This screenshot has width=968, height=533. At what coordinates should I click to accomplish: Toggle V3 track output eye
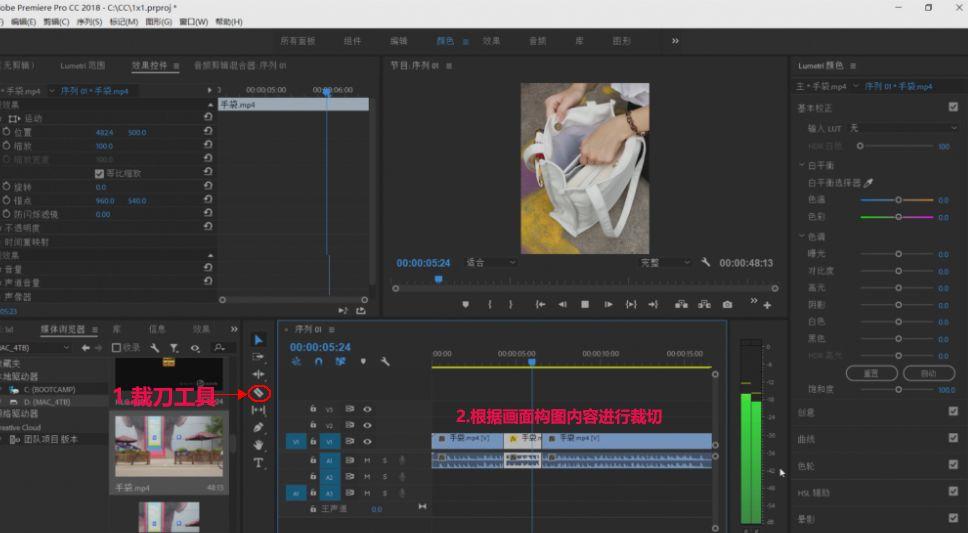(x=367, y=409)
